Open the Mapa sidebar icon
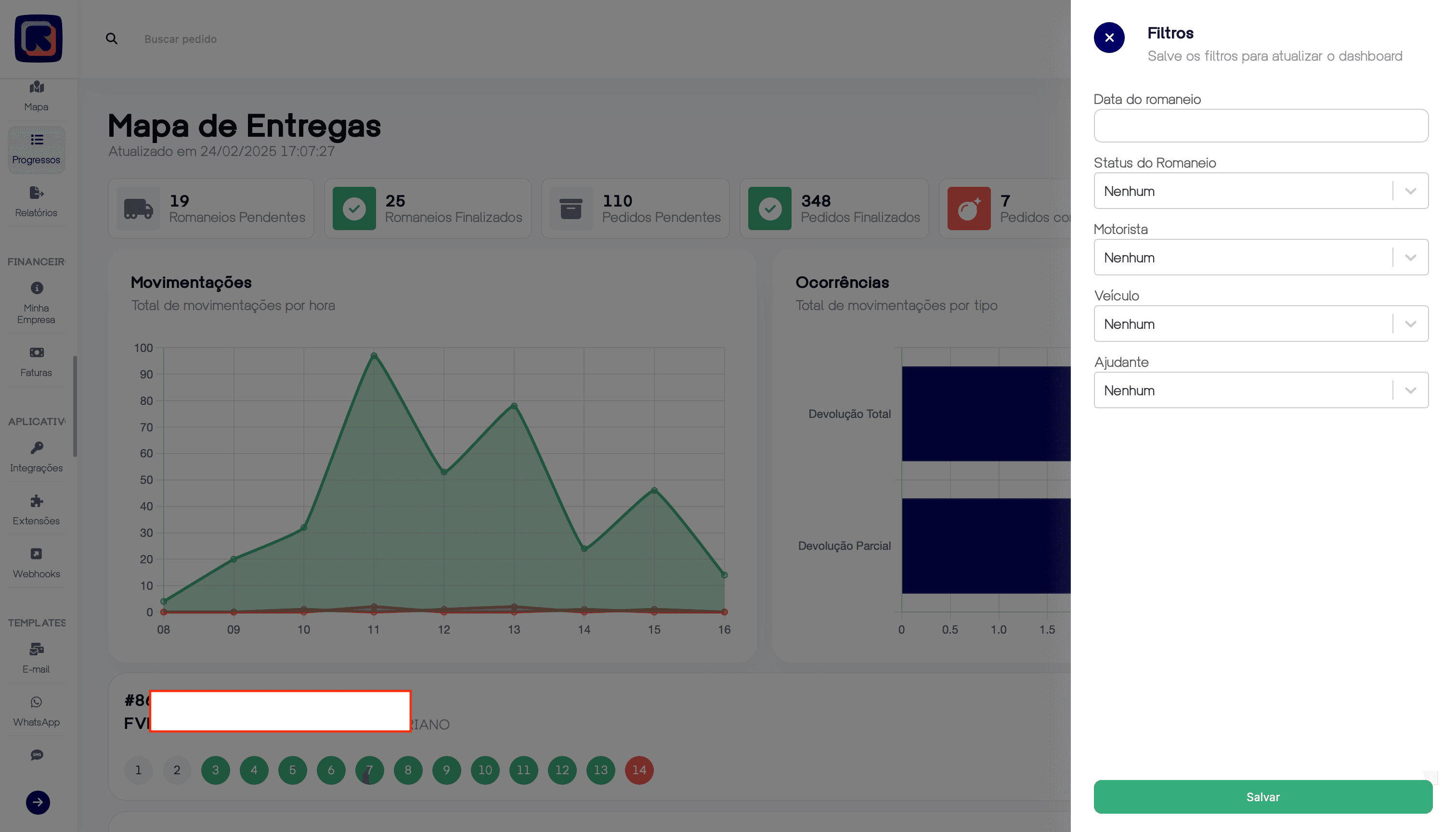This screenshot has width=1456, height=832. (x=37, y=95)
